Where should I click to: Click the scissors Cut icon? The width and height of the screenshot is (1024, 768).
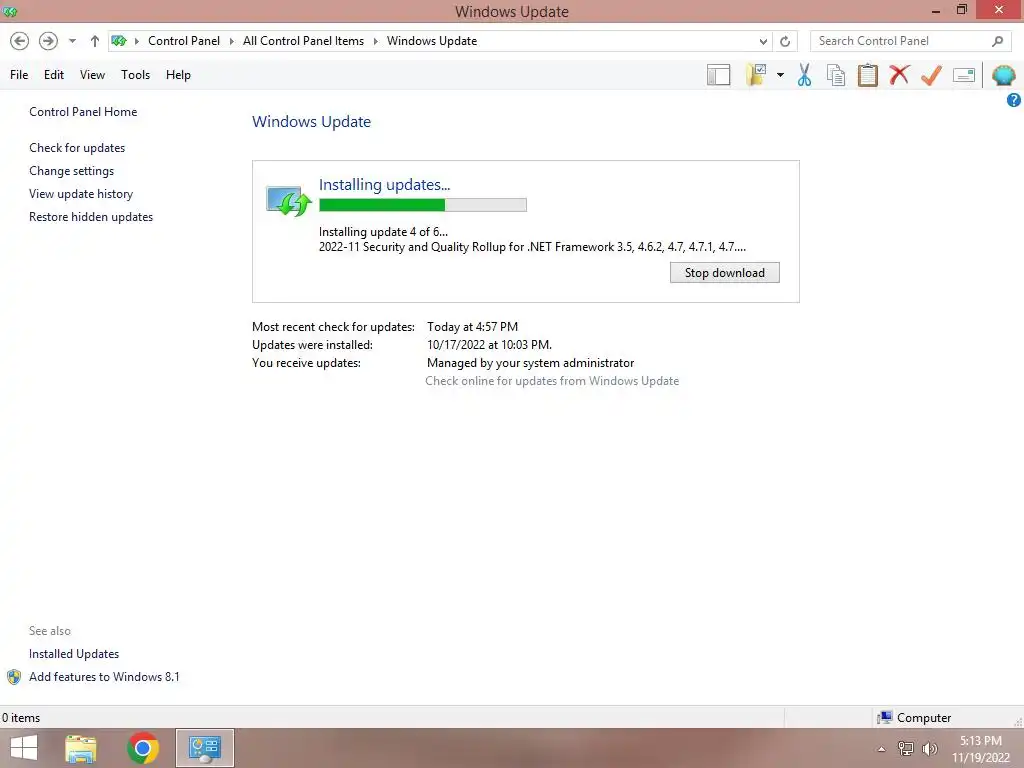pos(804,75)
